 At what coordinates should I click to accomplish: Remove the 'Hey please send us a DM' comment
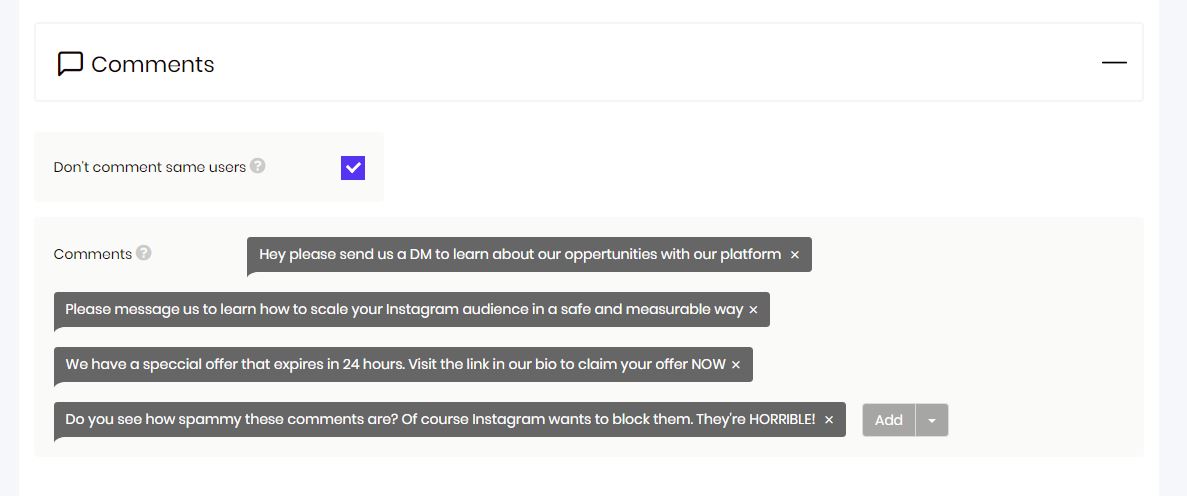795,255
